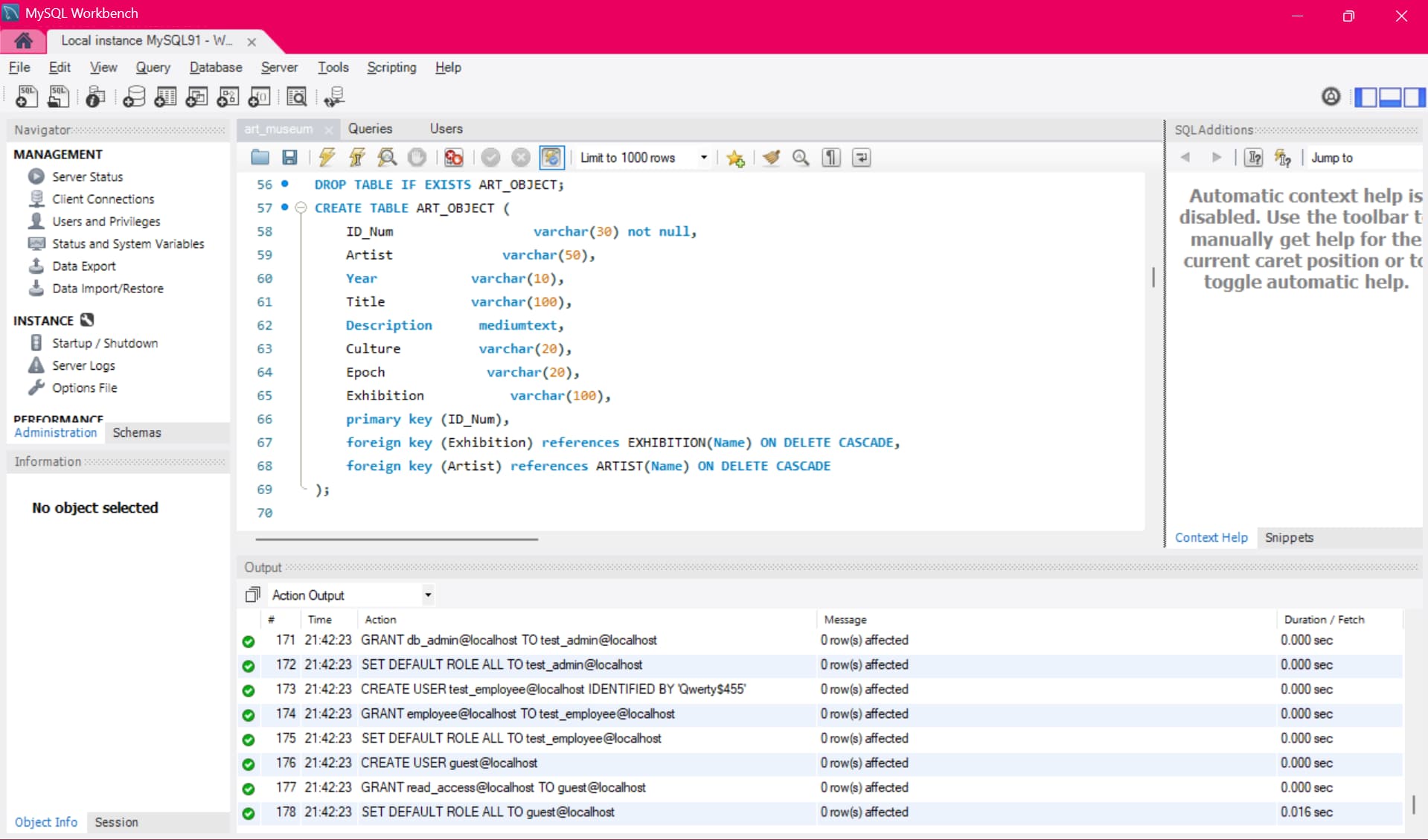Execute statement under cursor lightning icon
Image resolution: width=1428 pixels, height=840 pixels.
[x=357, y=157]
